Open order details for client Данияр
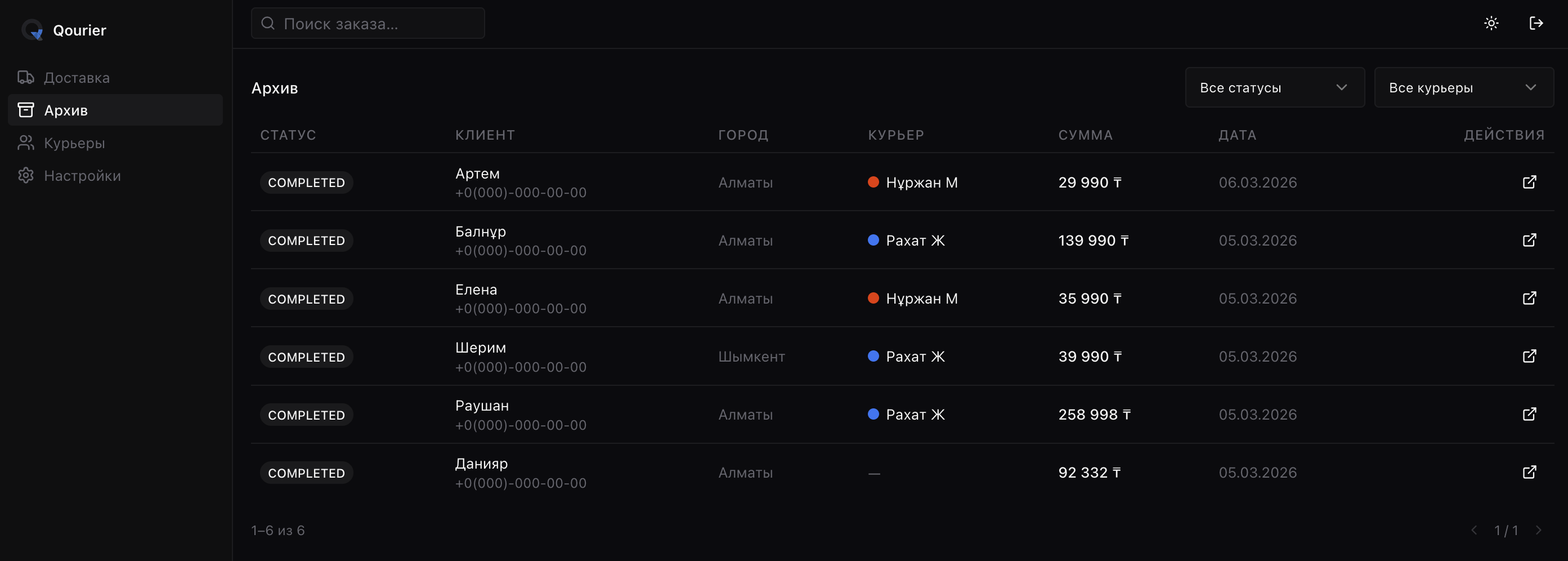 click(1529, 472)
